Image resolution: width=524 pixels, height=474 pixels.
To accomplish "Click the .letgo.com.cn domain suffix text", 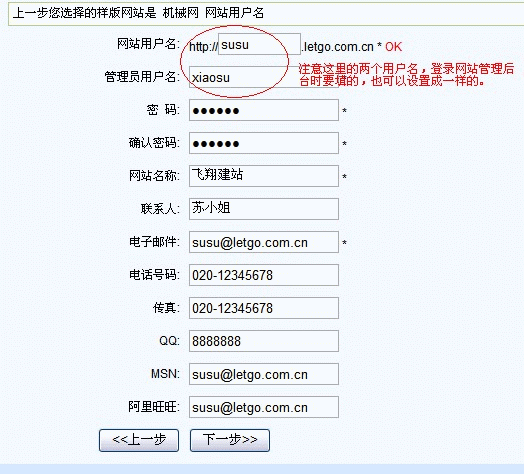I will pyautogui.click(x=338, y=47).
